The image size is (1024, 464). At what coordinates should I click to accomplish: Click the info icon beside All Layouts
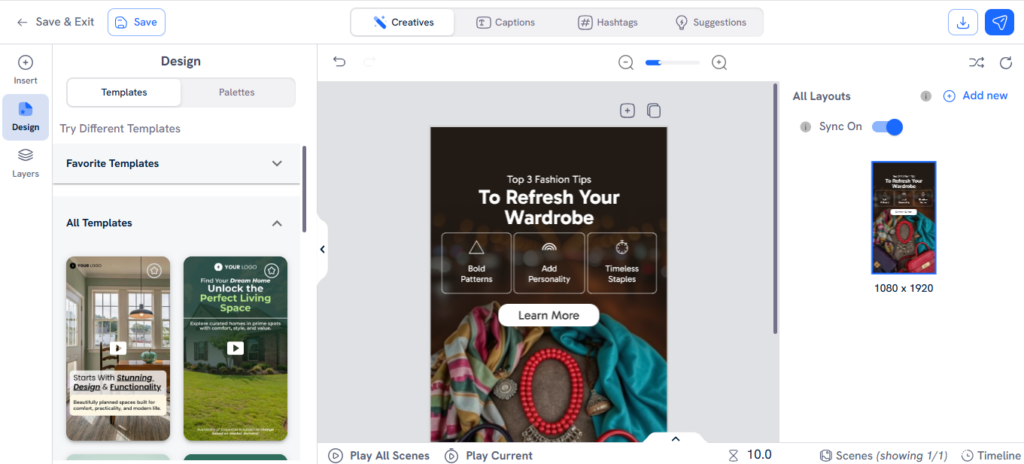925,96
